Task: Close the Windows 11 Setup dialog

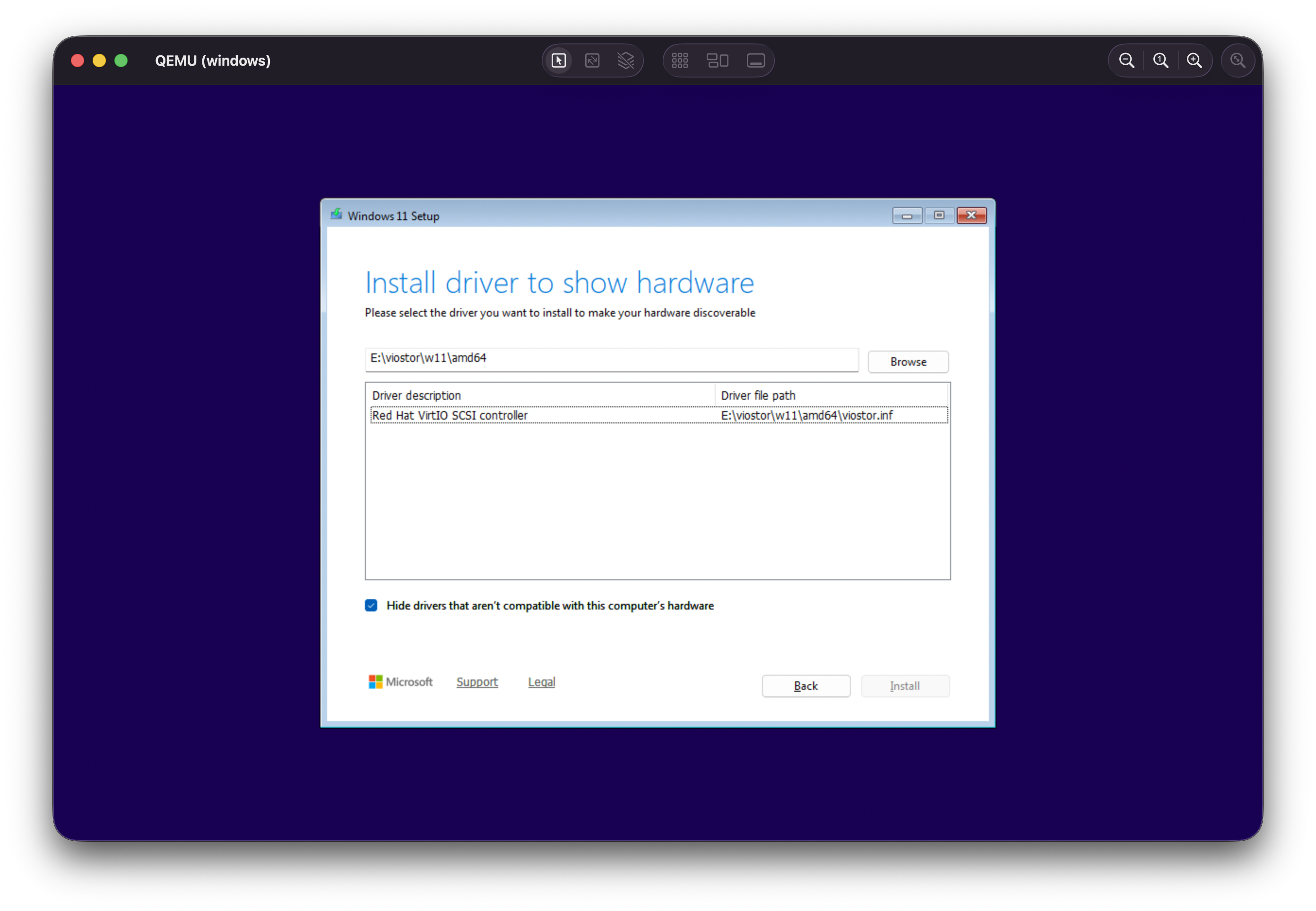Action: click(971, 215)
